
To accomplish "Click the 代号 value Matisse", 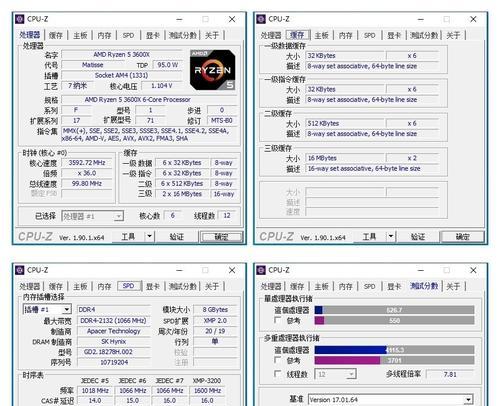I will point(92,65).
